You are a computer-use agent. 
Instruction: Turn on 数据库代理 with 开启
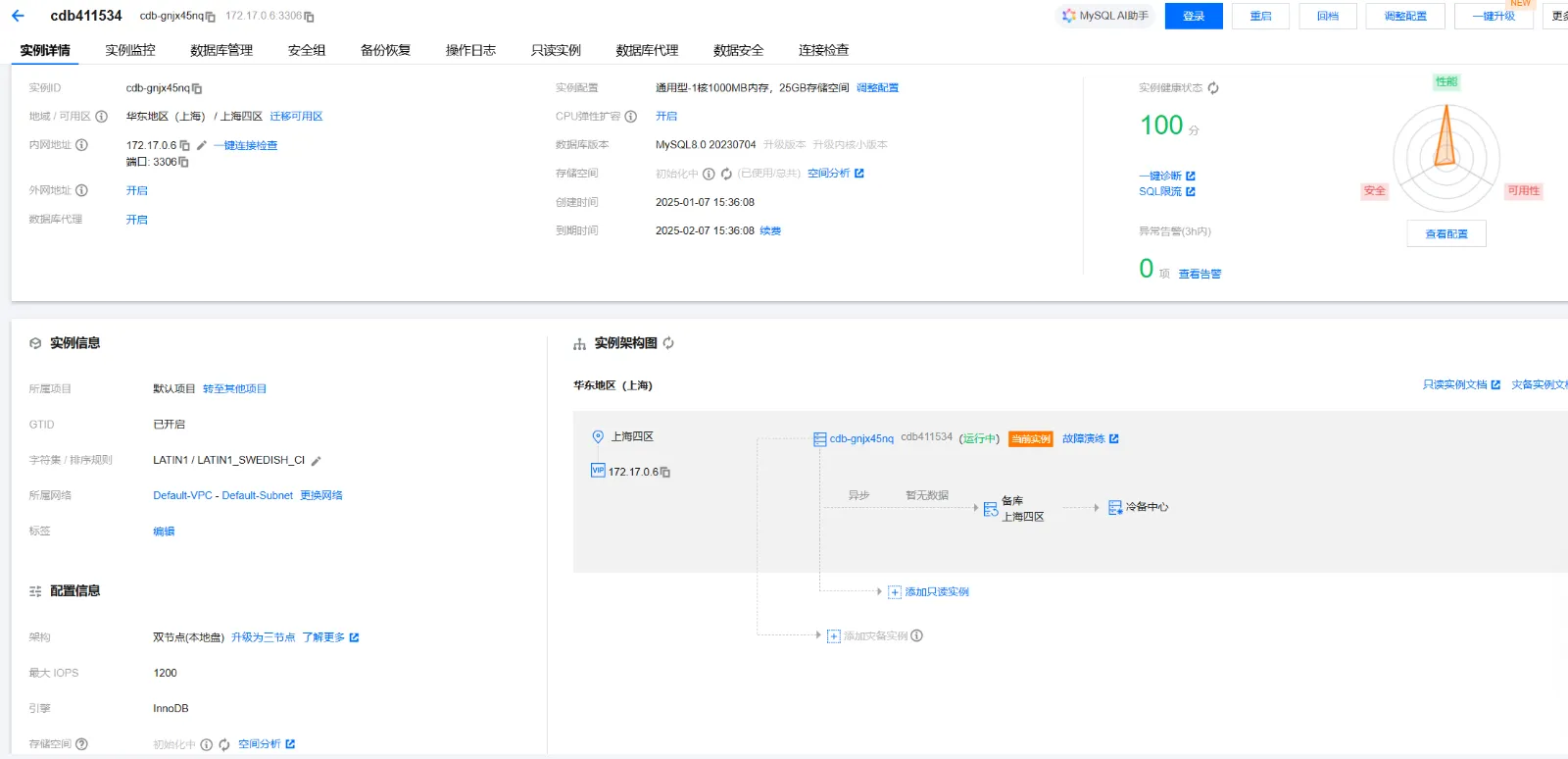pyautogui.click(x=137, y=220)
